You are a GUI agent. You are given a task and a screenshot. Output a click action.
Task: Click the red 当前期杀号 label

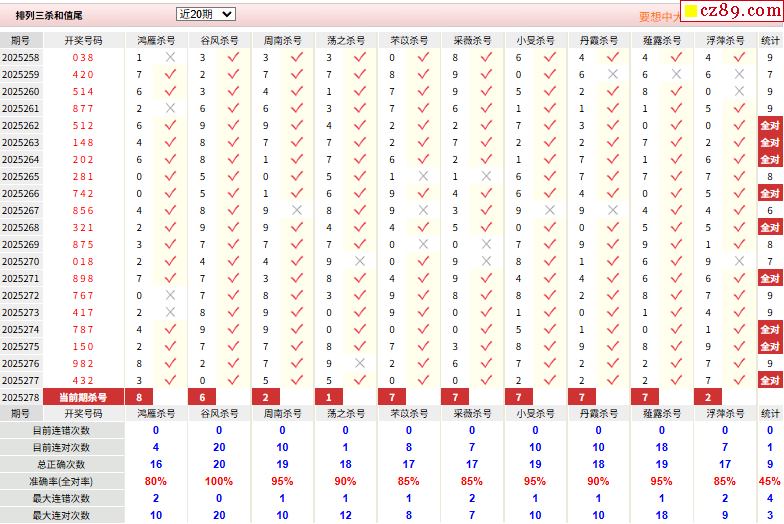click(x=83, y=398)
